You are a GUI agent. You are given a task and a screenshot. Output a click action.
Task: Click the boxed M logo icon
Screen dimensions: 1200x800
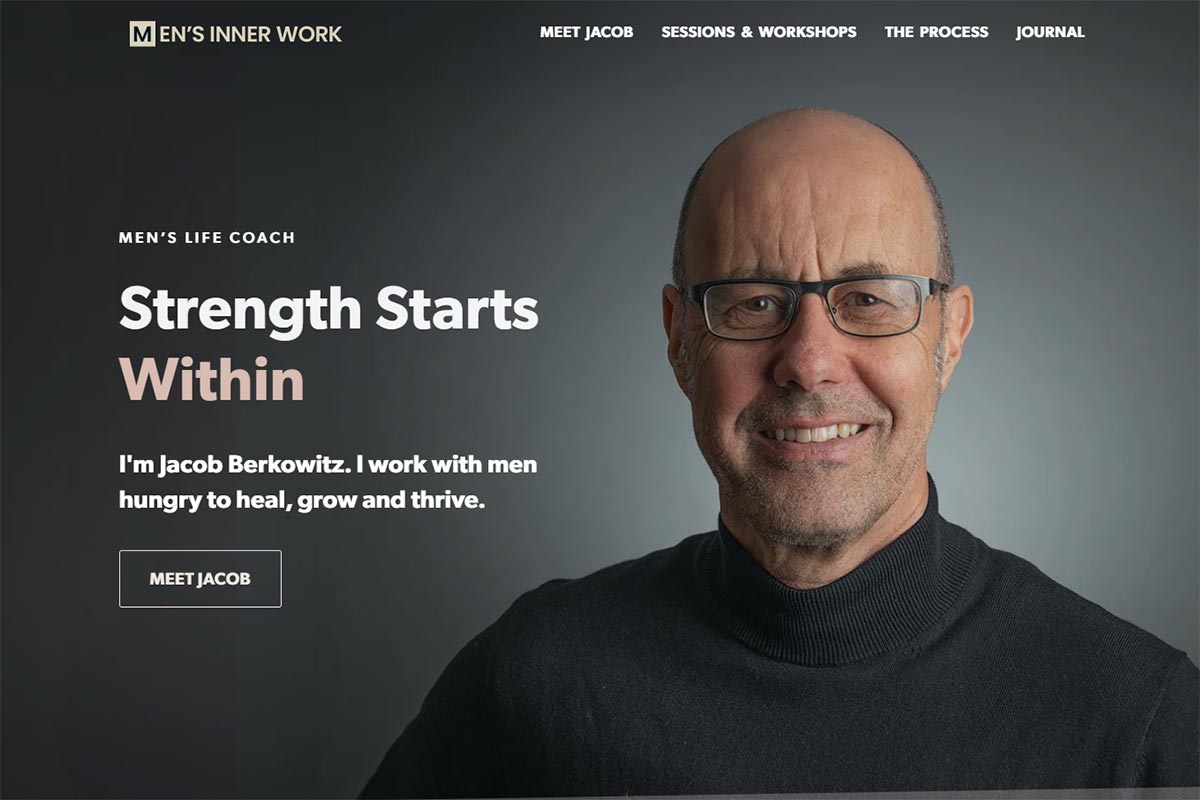142,34
